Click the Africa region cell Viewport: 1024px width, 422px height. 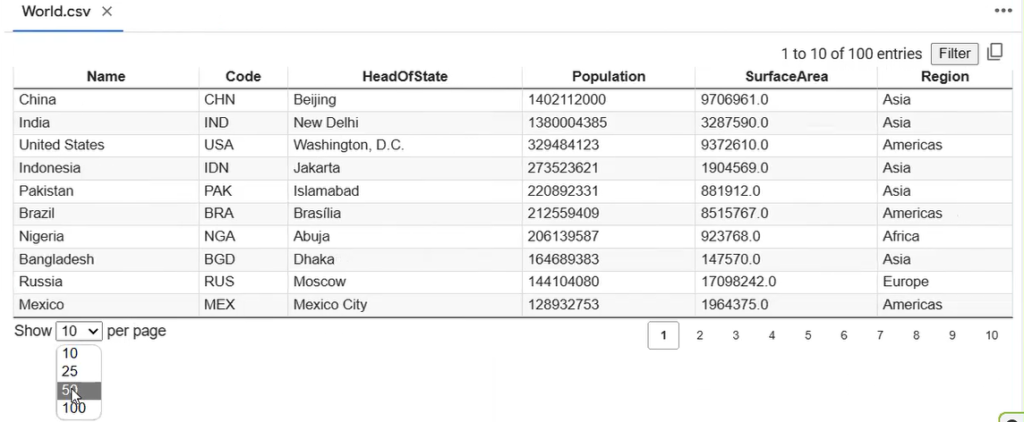944,236
